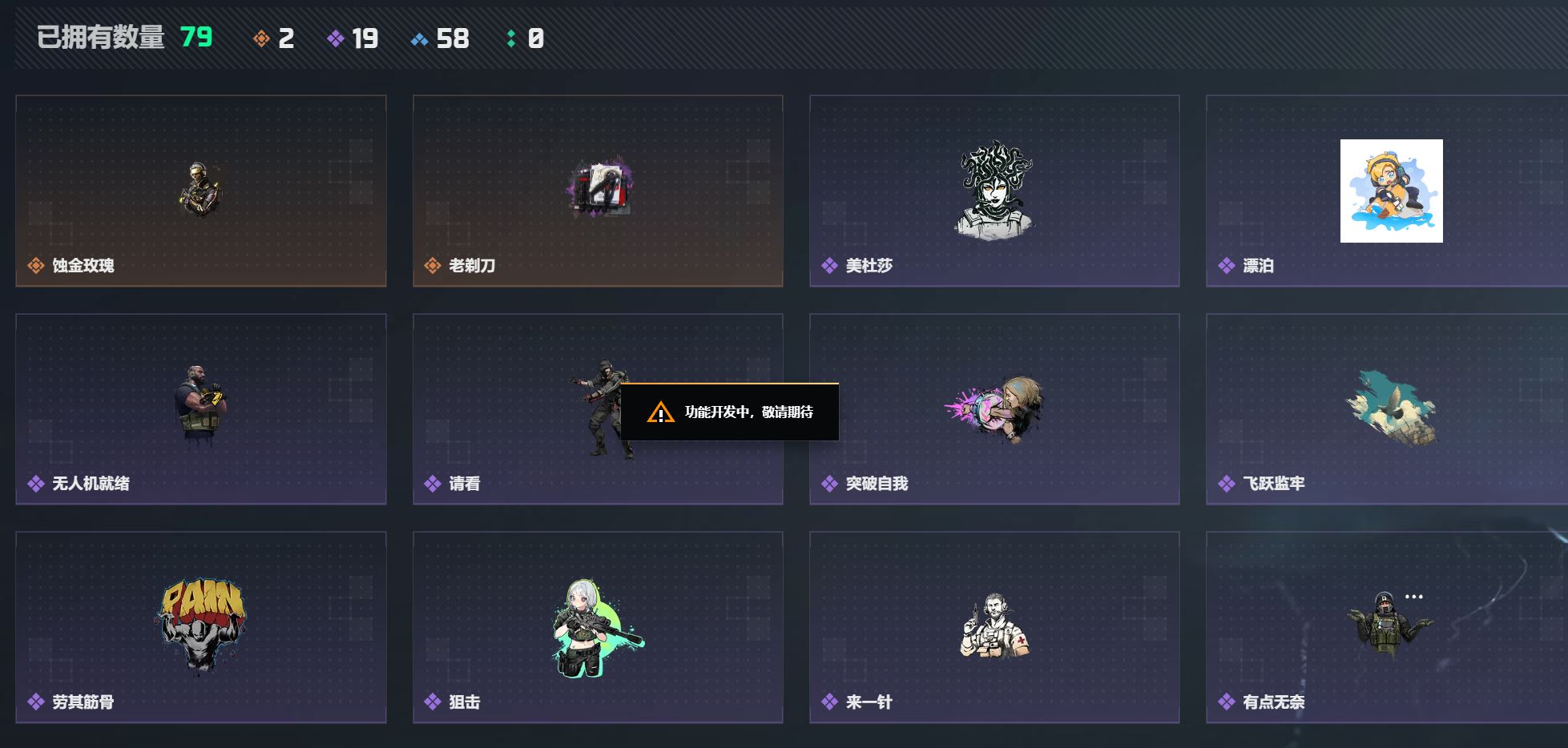Select the 无人机就绪 spray icon

[200, 403]
